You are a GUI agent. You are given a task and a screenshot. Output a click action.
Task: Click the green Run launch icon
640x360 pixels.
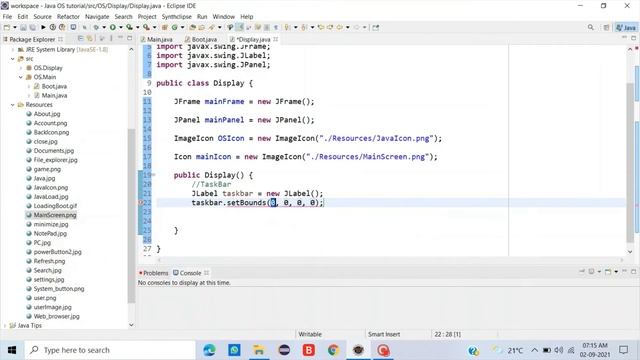[112, 27]
